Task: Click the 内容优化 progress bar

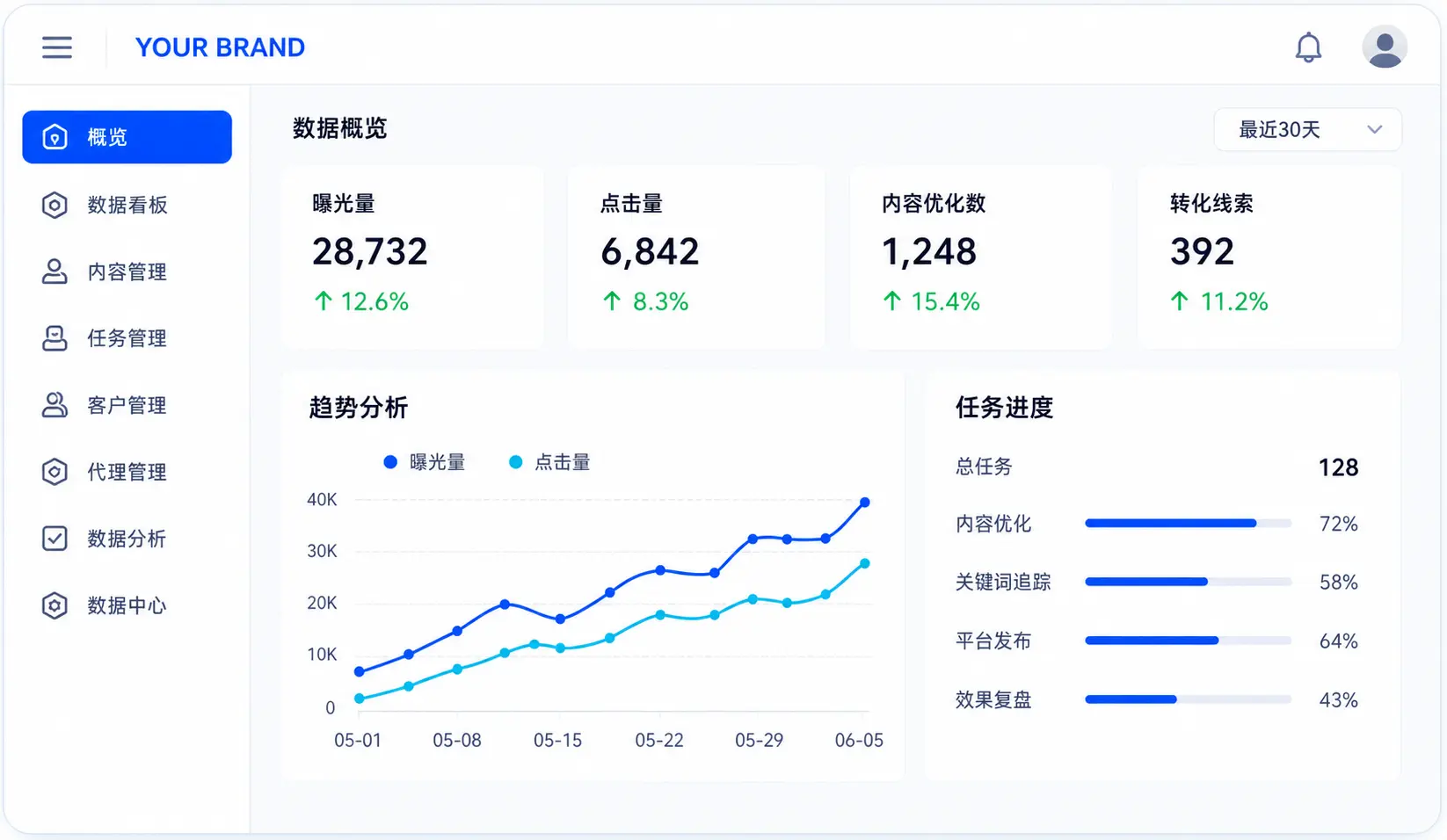Action: 1189,524
